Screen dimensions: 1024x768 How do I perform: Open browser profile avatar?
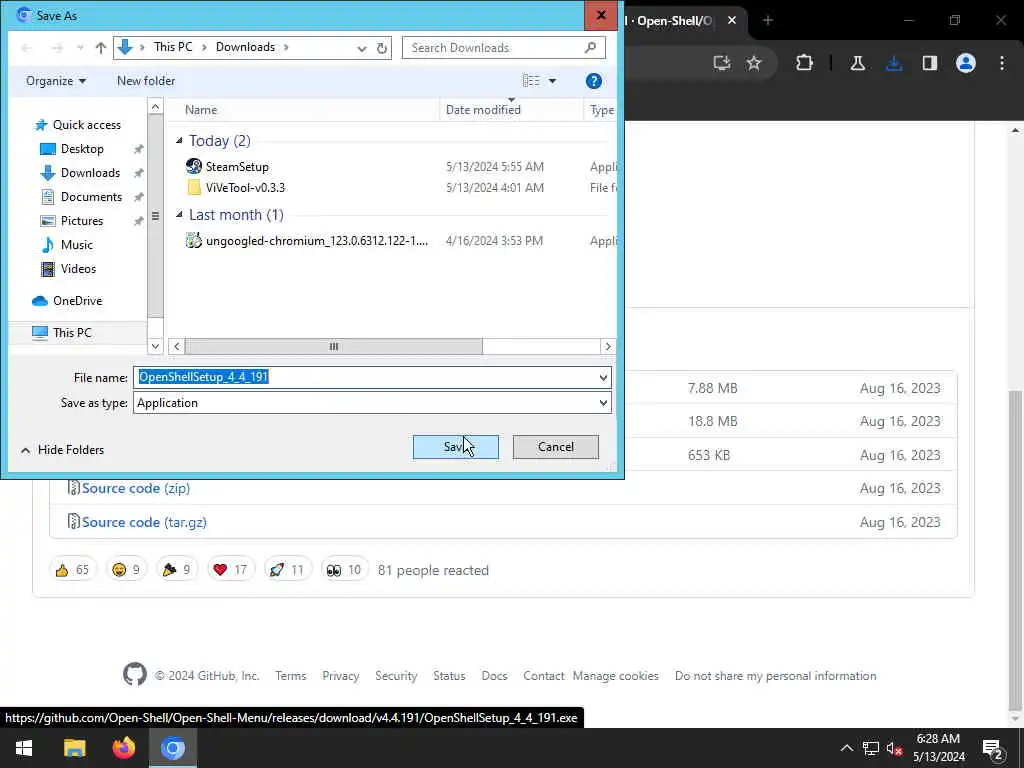point(966,63)
